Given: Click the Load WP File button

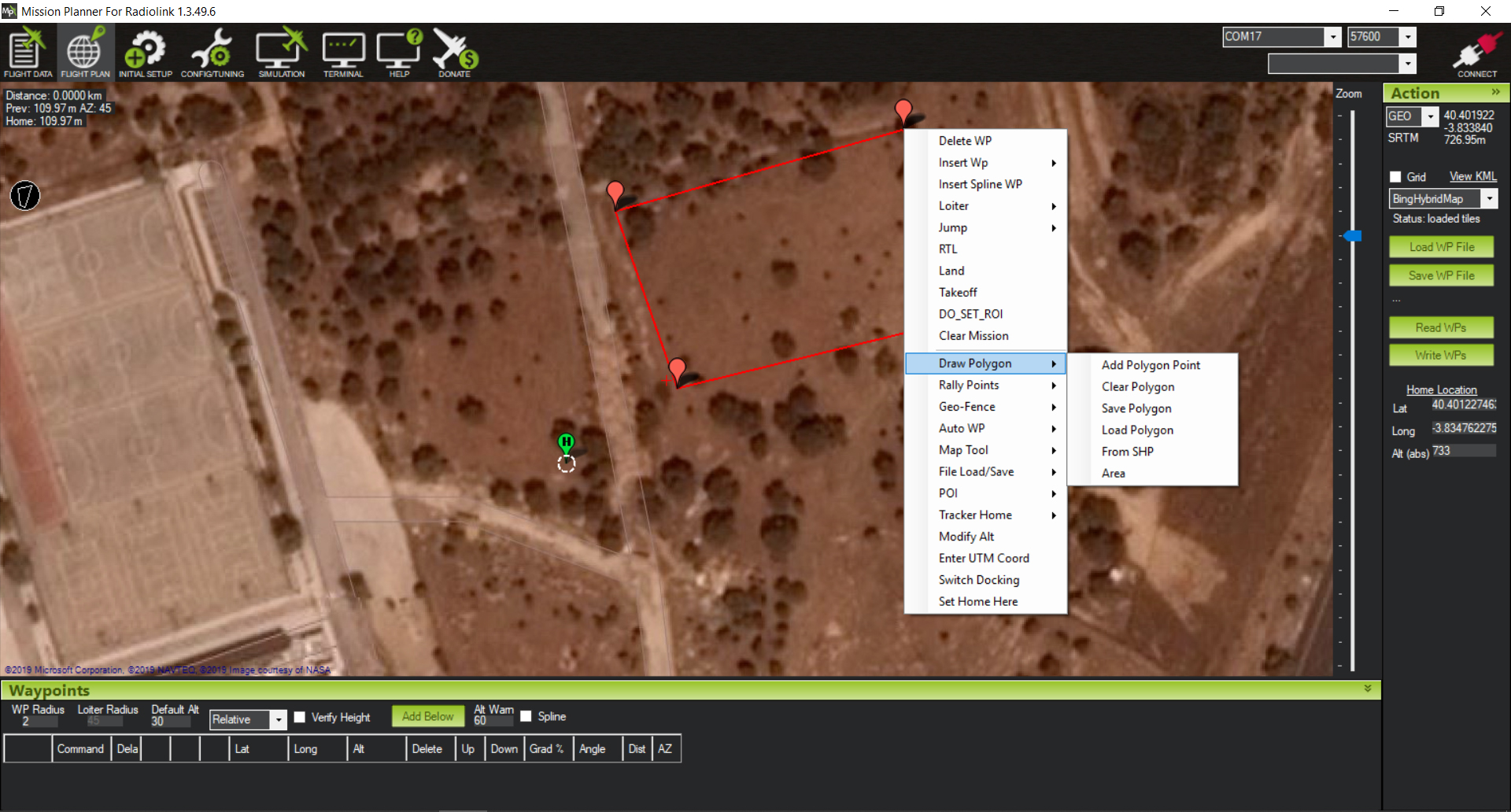Looking at the screenshot, I should [1441, 247].
